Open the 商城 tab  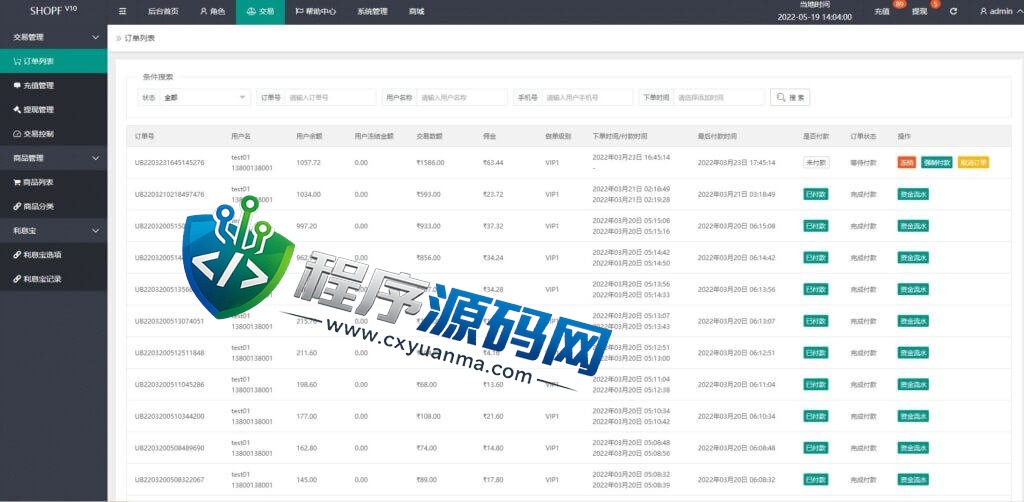416,11
